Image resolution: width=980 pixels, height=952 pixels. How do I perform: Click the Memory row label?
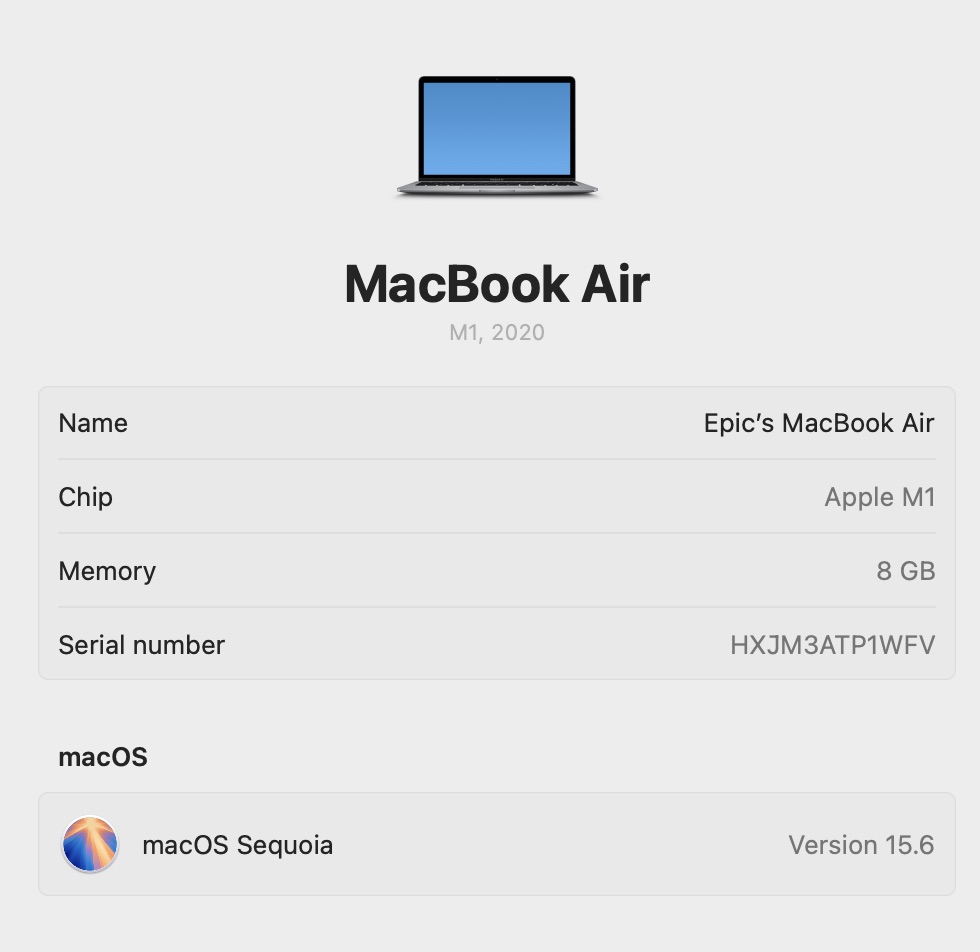point(107,571)
